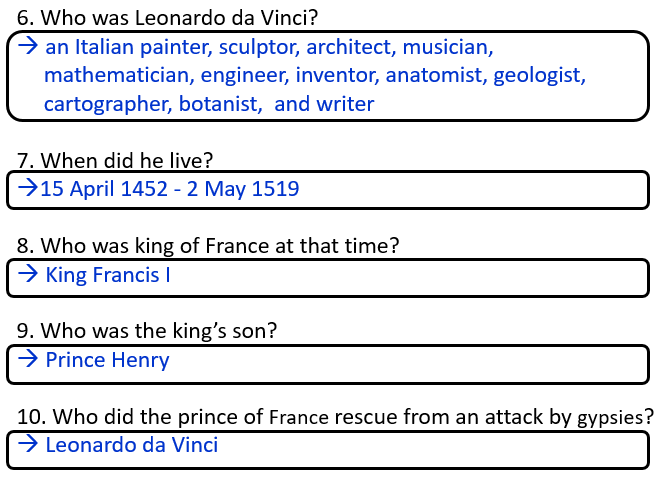Select question 7 "When did he live?"
Screen dimensions: 659x487
coord(115,160)
